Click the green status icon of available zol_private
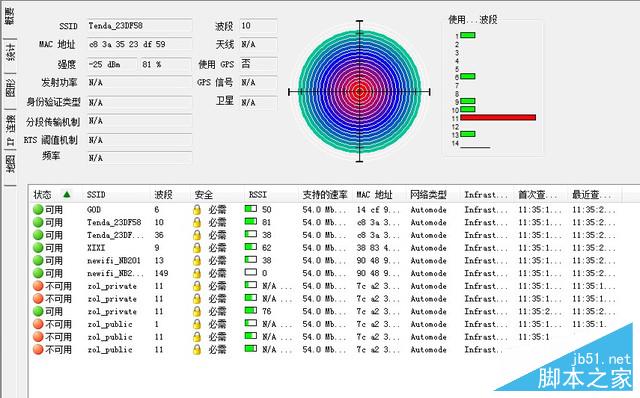 (38, 311)
